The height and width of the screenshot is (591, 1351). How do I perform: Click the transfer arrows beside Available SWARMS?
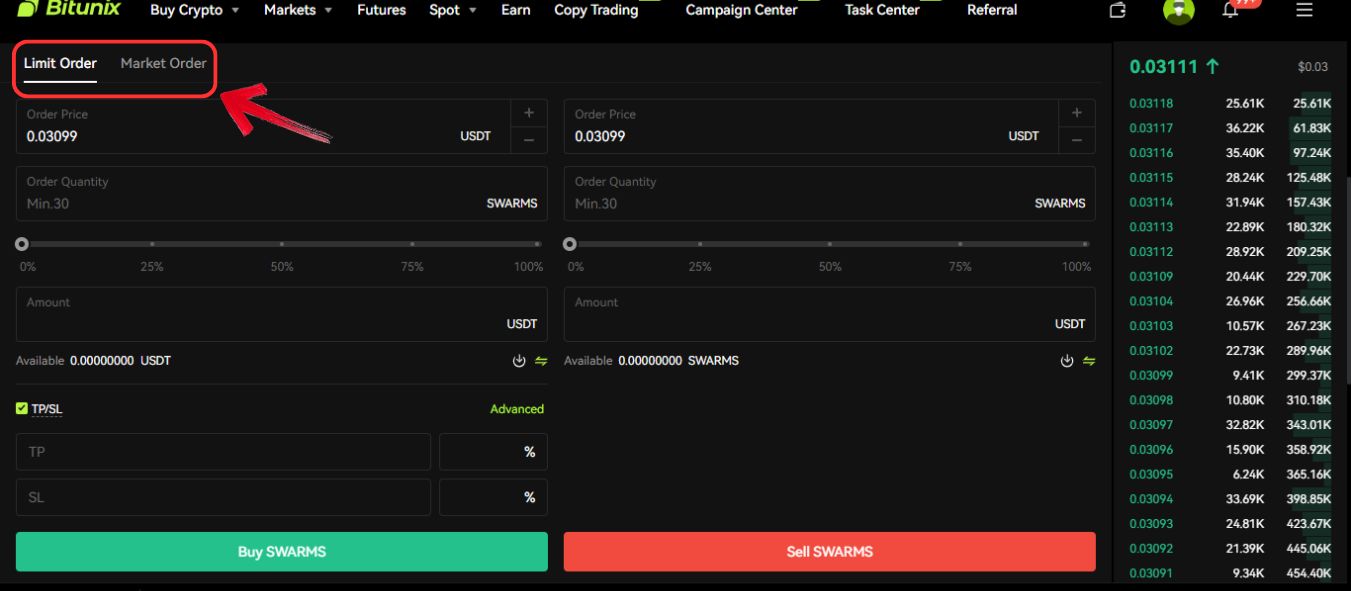(1089, 361)
